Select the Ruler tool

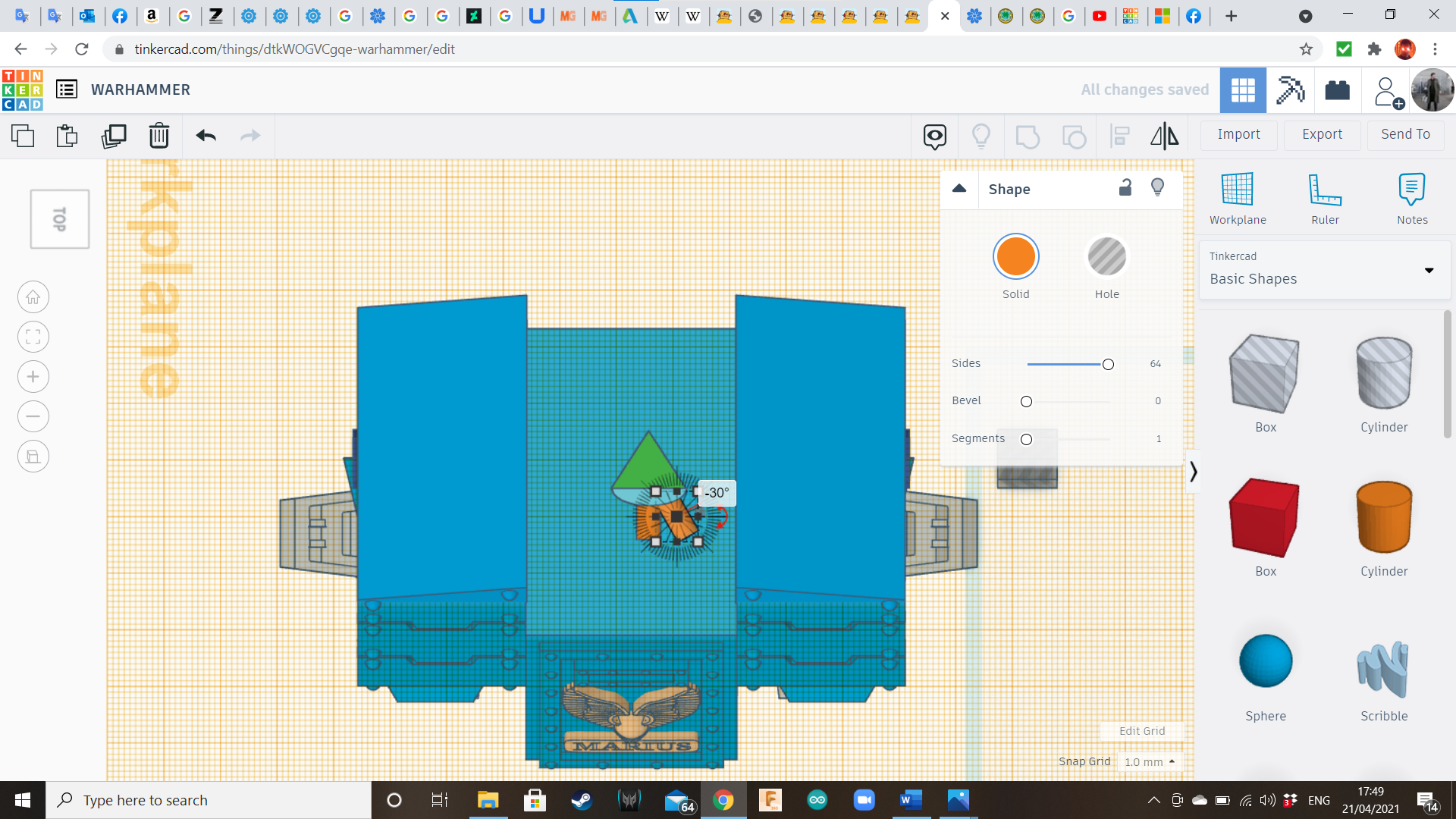click(1325, 199)
